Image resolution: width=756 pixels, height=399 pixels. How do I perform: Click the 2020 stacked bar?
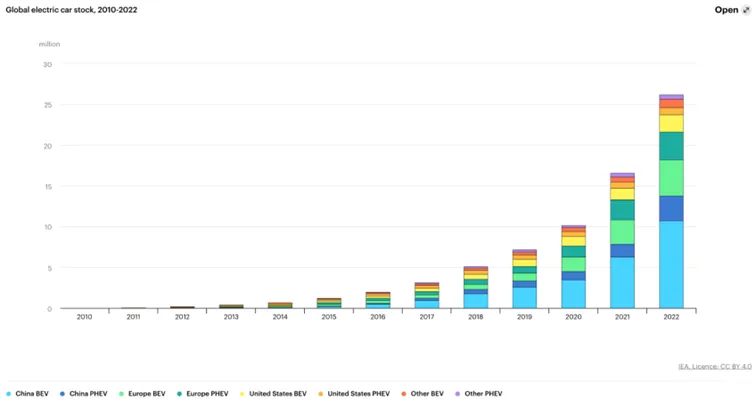[573, 266]
